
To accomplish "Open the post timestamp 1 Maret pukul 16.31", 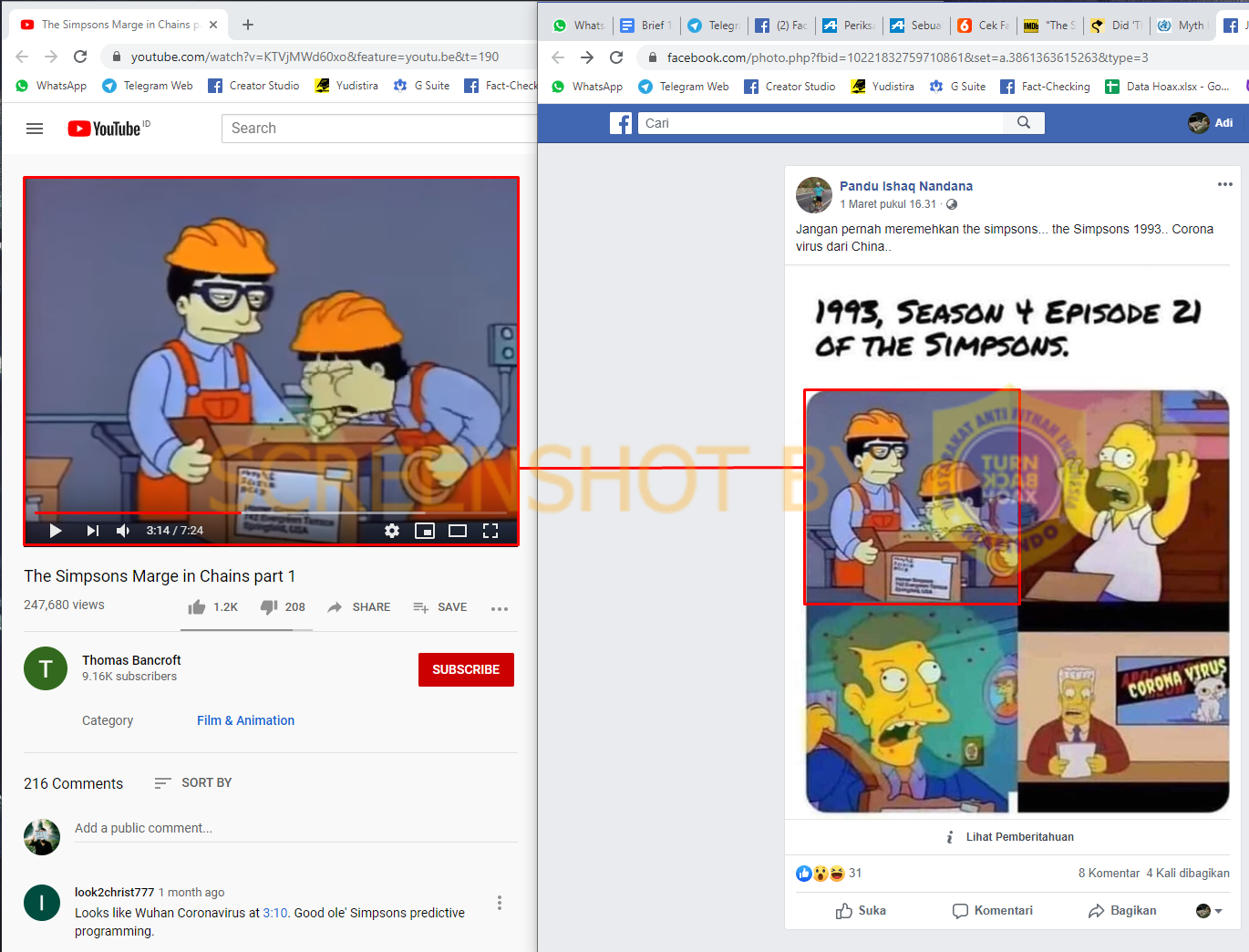I will click(x=888, y=204).
